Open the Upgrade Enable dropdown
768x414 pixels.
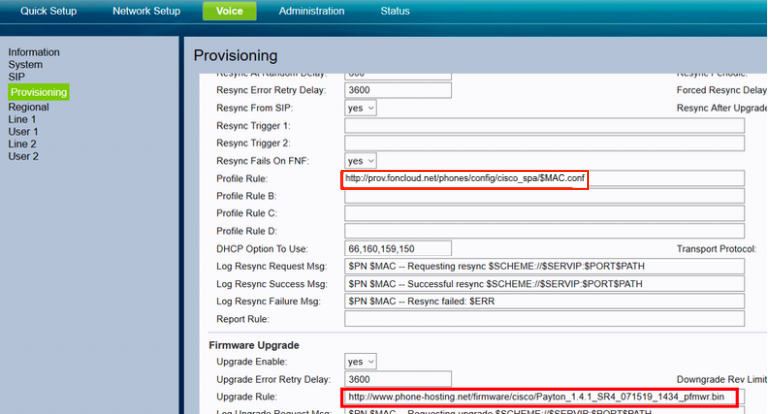point(360,362)
